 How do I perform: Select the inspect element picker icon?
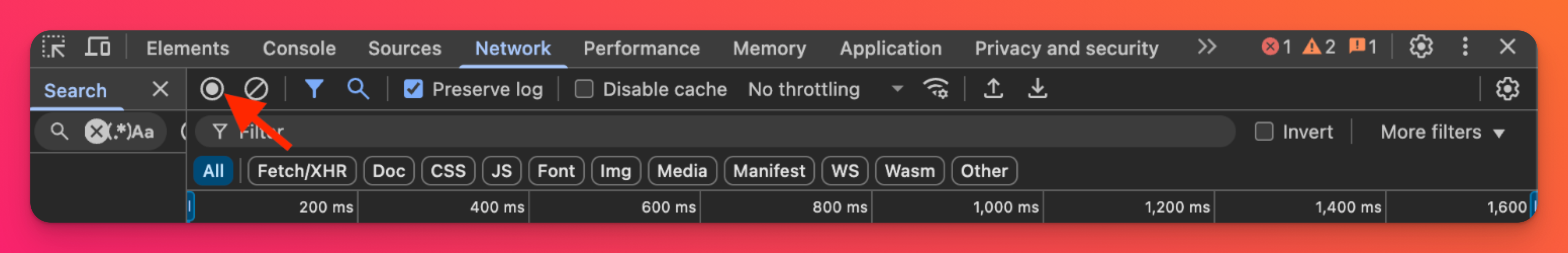click(54, 47)
